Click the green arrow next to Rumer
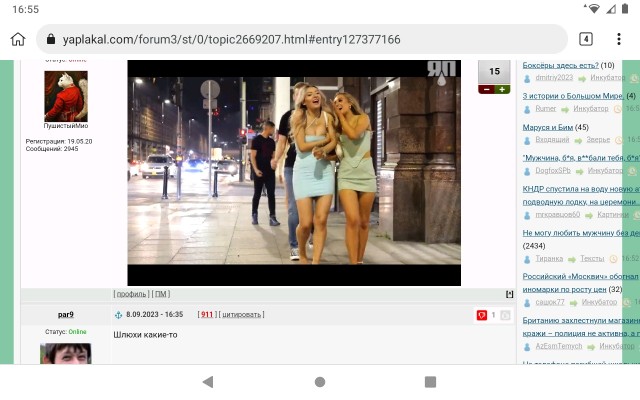This screenshot has width=640, height=400. coord(565,109)
